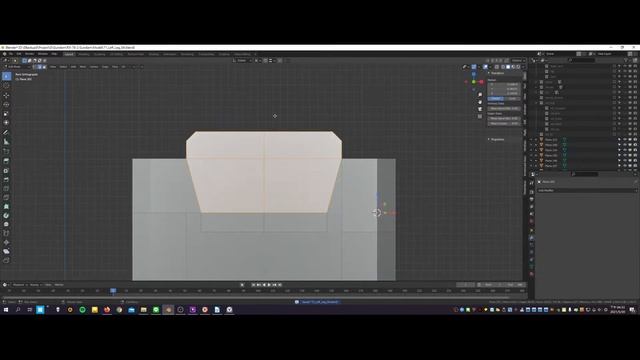Image resolution: width=640 pixels, height=360 pixels.
Task: Activate the Knife tool
Action: click(x=7, y=198)
